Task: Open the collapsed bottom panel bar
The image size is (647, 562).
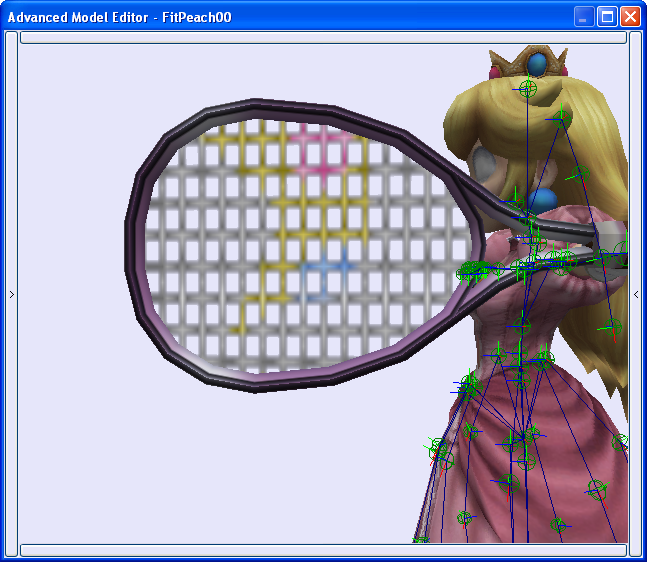Action: point(324,550)
